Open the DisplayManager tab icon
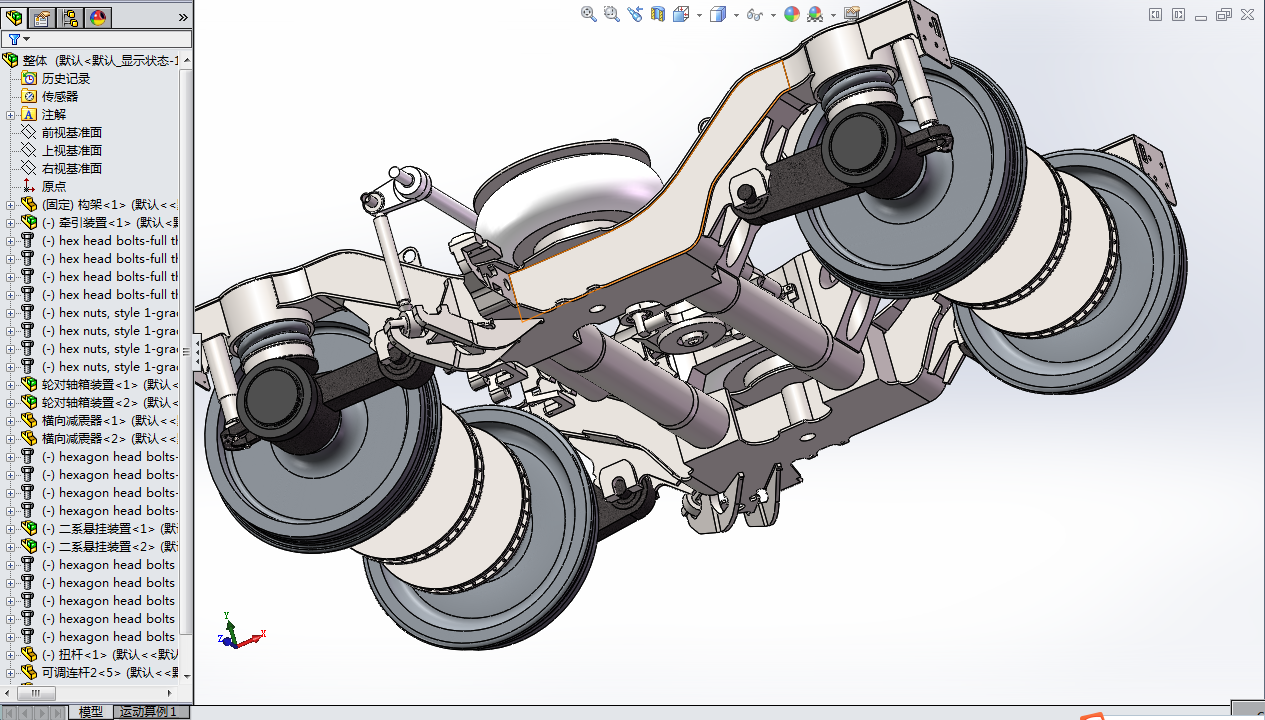The image size is (1265, 720). click(x=98, y=17)
